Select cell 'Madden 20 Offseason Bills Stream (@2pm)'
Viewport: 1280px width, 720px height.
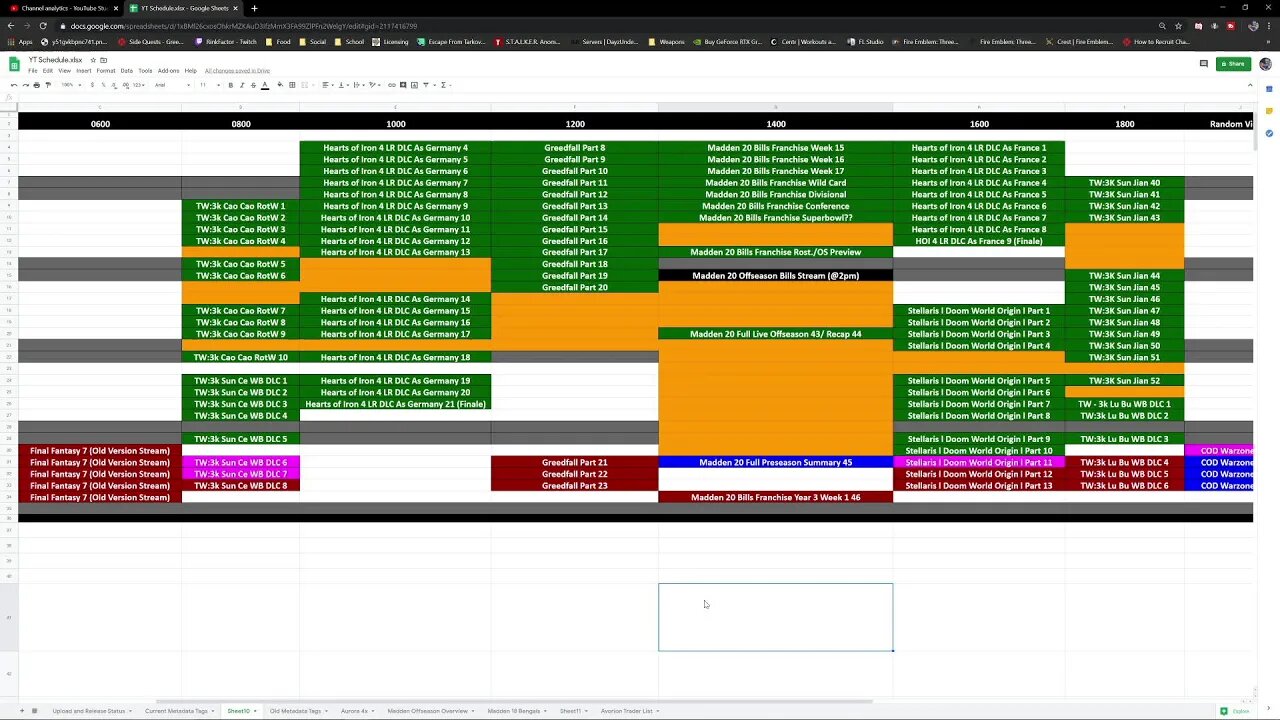tap(775, 275)
